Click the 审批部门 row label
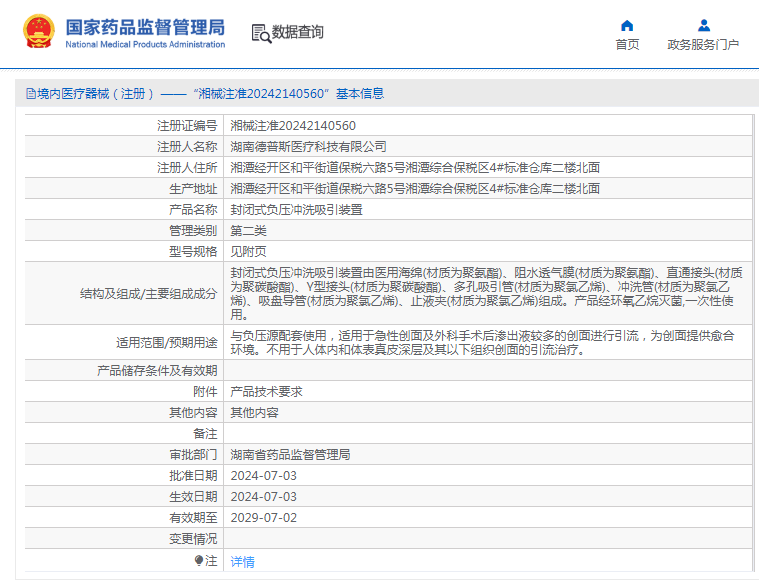Image resolution: width=759 pixels, height=580 pixels. coord(193,455)
